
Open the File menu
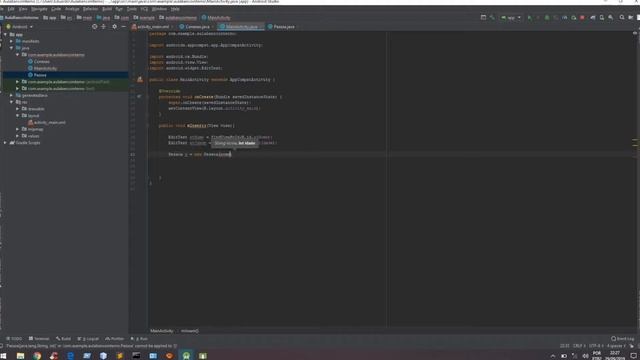pyautogui.click(x=2, y=9)
